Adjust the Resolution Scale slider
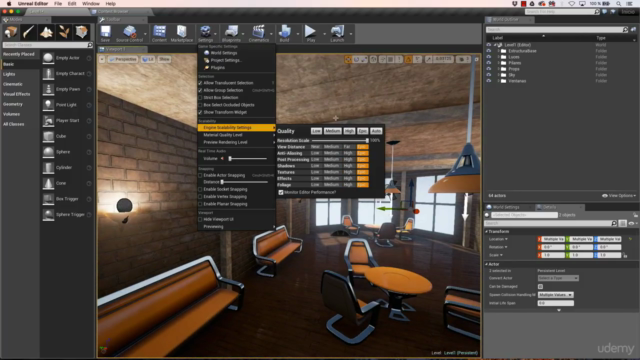The width and height of the screenshot is (640, 360). pos(340,140)
